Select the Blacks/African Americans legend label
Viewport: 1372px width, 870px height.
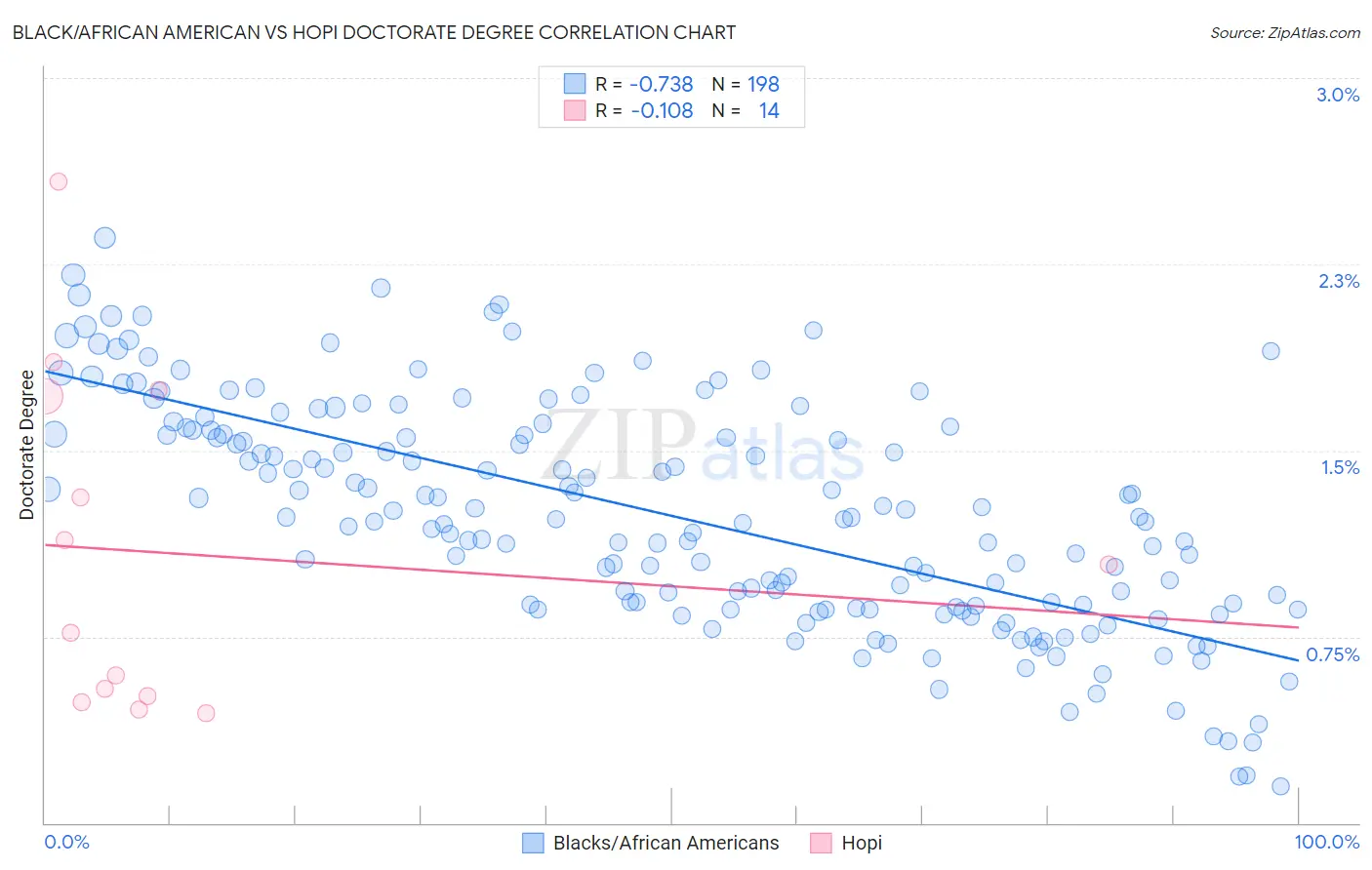(666, 843)
